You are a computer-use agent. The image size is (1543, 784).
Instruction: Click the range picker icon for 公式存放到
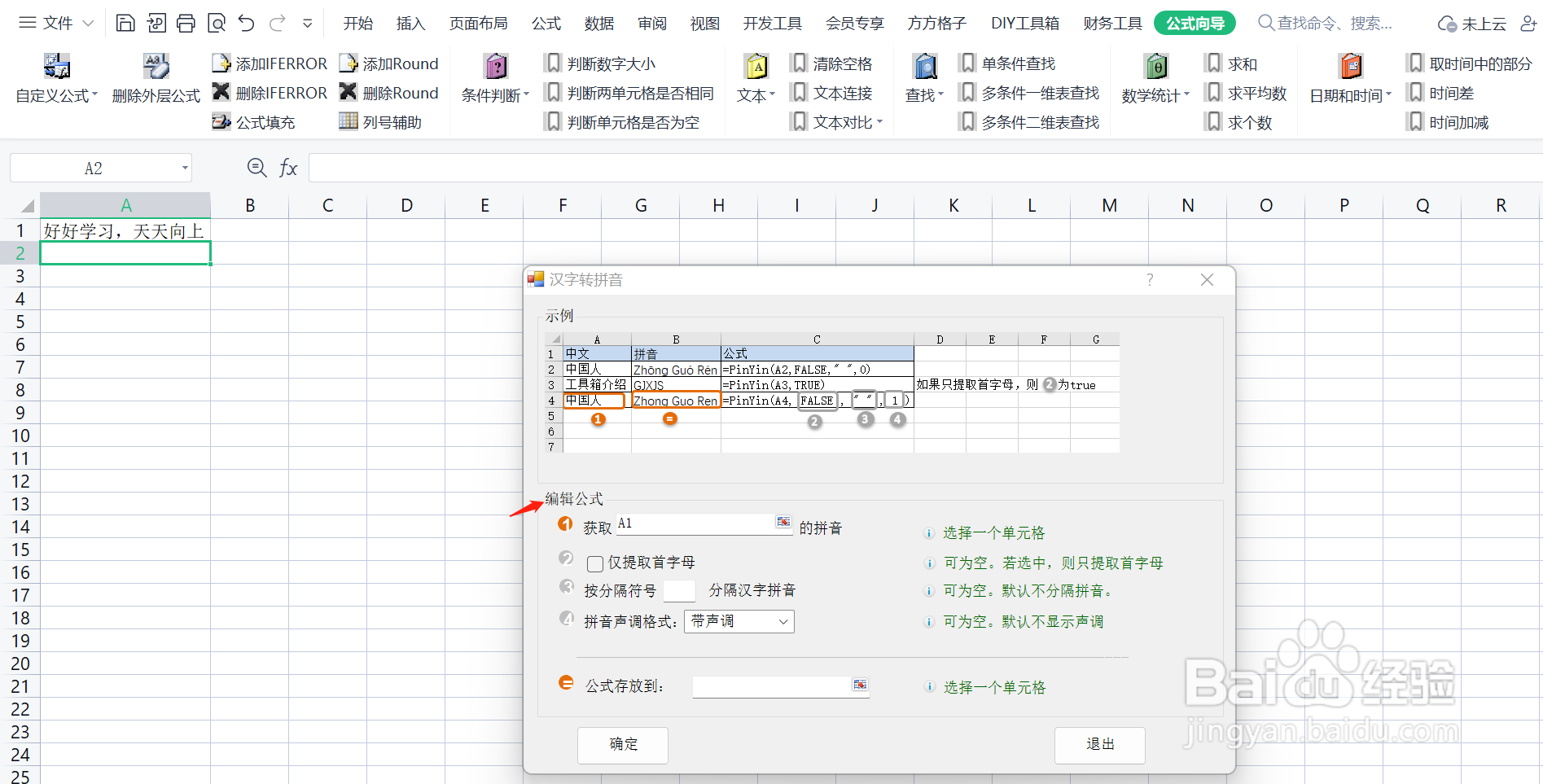point(860,685)
